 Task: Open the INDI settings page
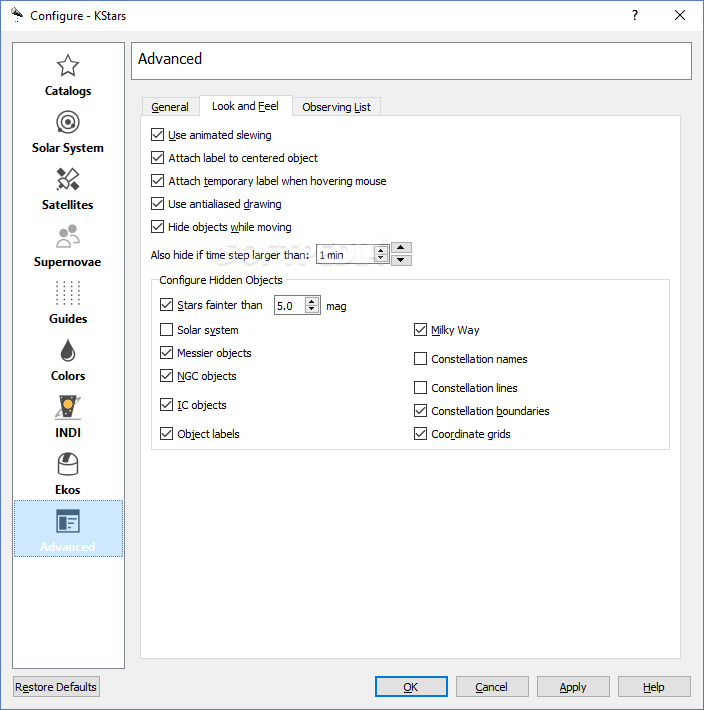coord(68,417)
